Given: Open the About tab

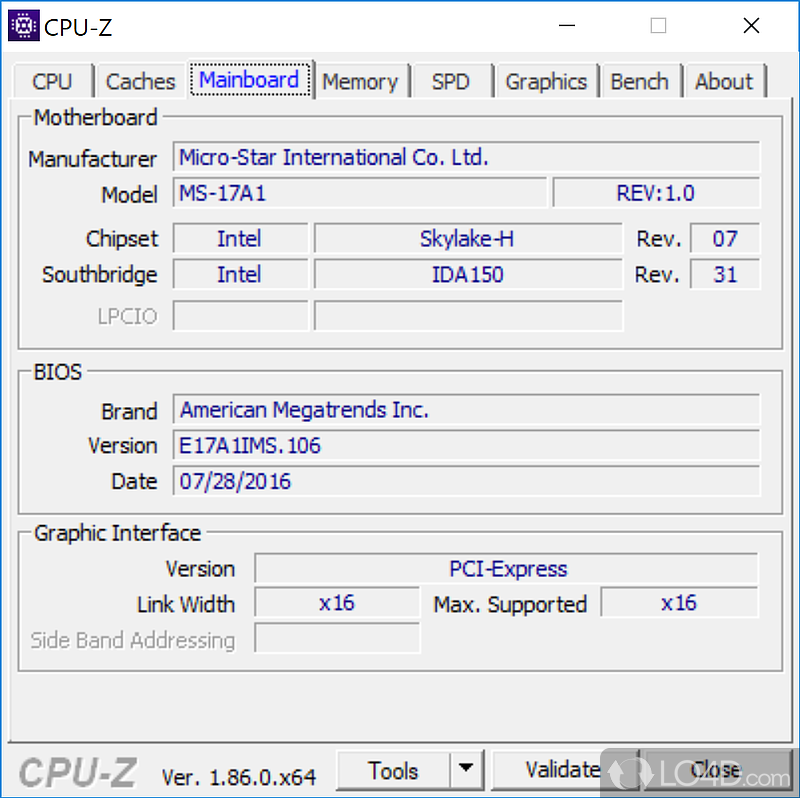Looking at the screenshot, I should click(x=724, y=81).
